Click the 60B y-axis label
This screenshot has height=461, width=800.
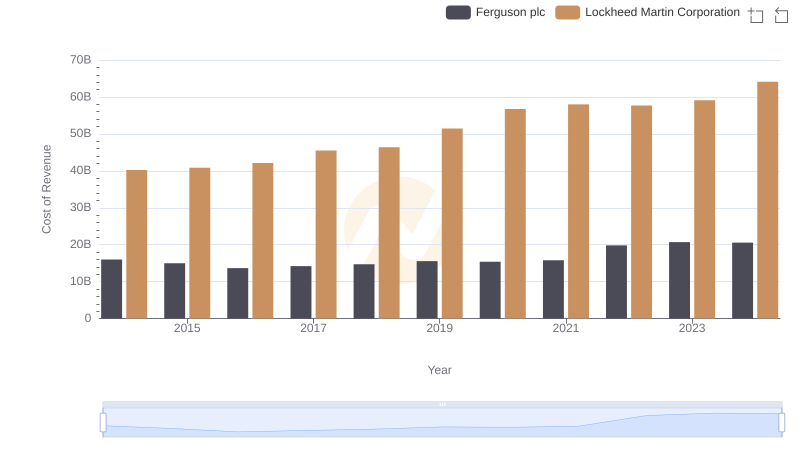[81, 97]
